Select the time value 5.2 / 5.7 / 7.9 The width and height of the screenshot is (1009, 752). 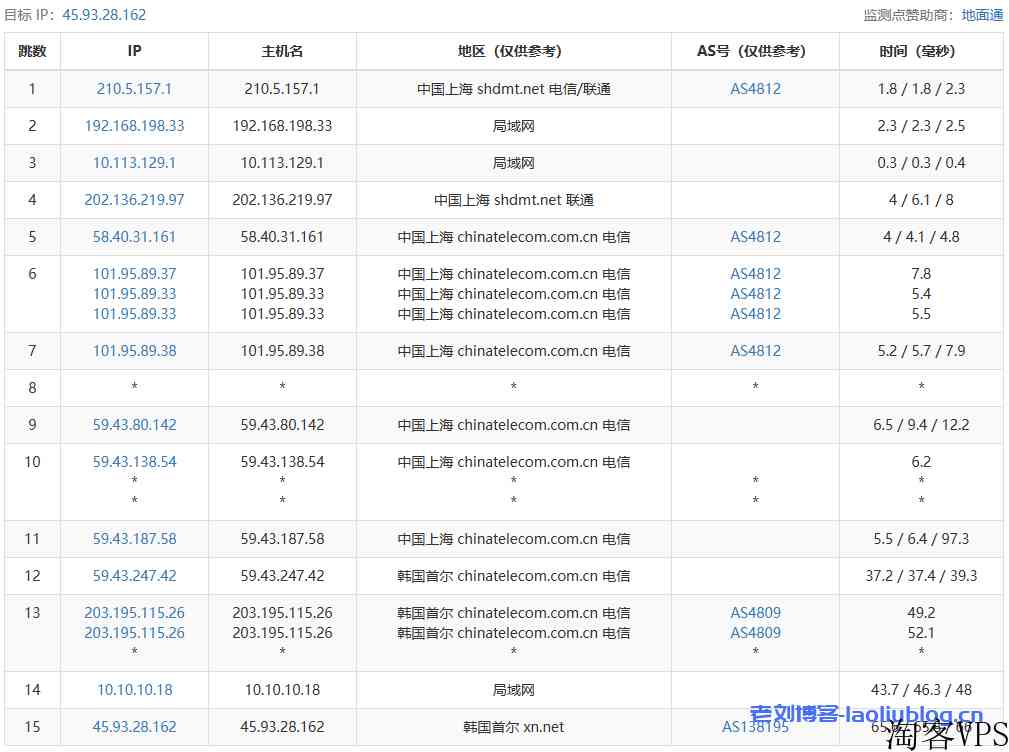pos(921,351)
